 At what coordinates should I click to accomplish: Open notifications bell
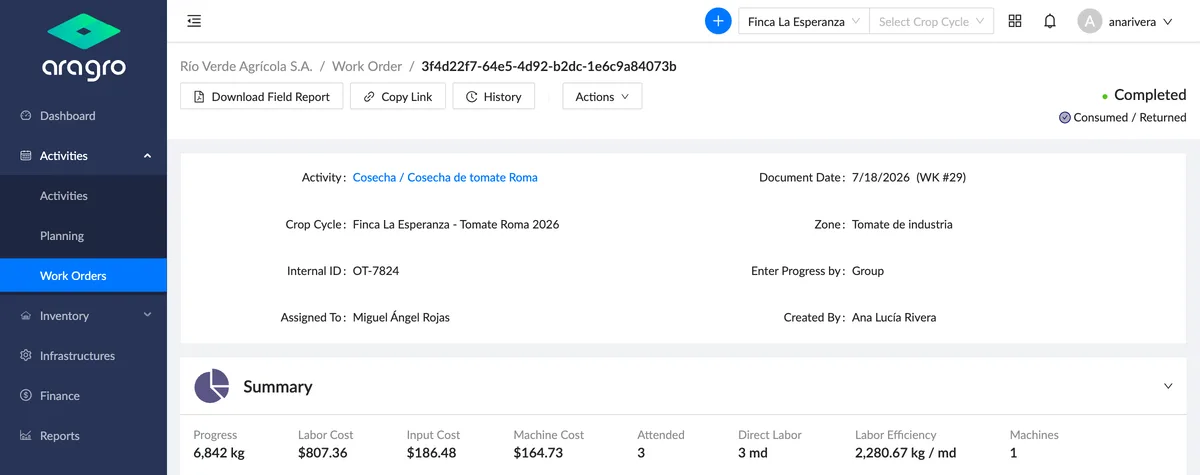pos(1050,21)
